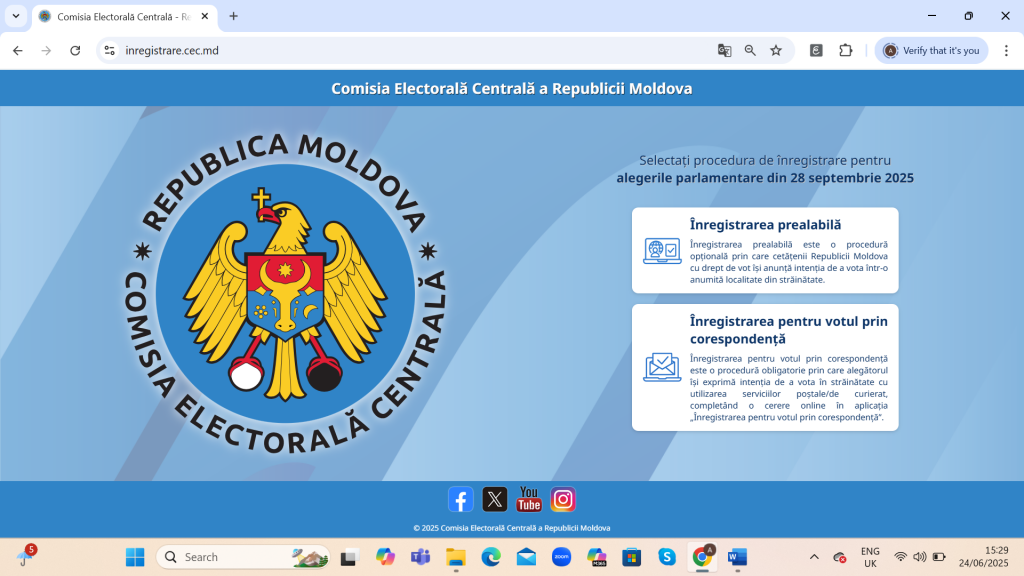Select the Comisia Electorală Centrală tab
The width and height of the screenshot is (1024, 576).
click(124, 16)
